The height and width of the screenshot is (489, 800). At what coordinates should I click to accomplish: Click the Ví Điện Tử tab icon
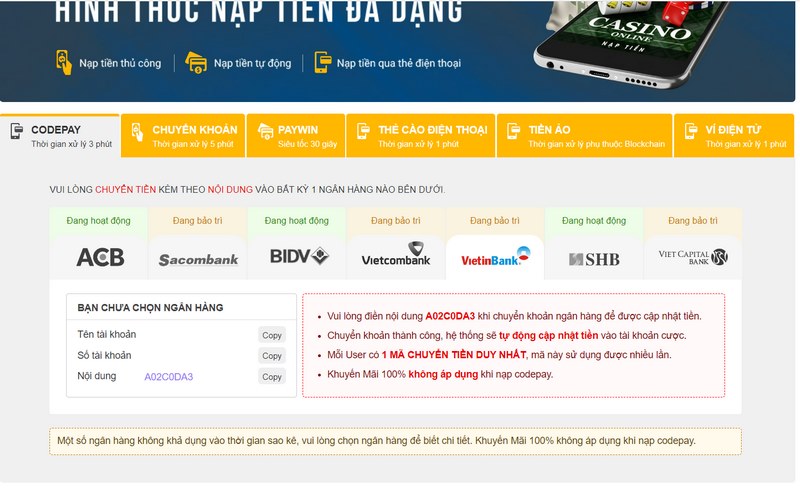point(690,131)
